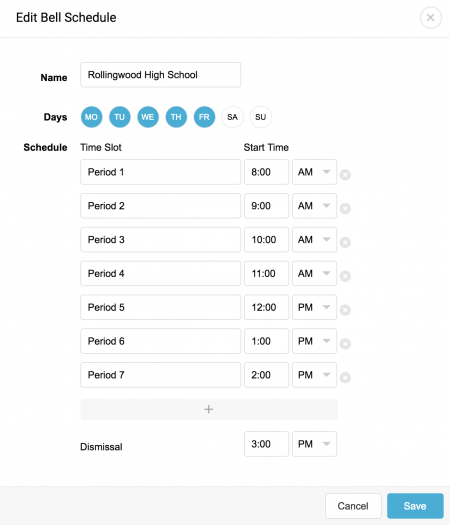Delete the Period 2 row
The width and height of the screenshot is (450, 525).
(x=345, y=208)
